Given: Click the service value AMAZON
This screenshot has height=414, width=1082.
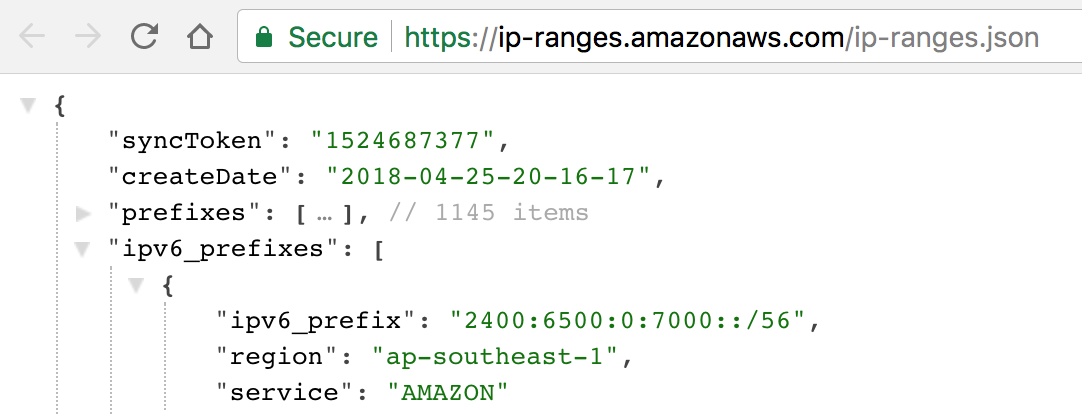Looking at the screenshot, I should tap(447, 393).
